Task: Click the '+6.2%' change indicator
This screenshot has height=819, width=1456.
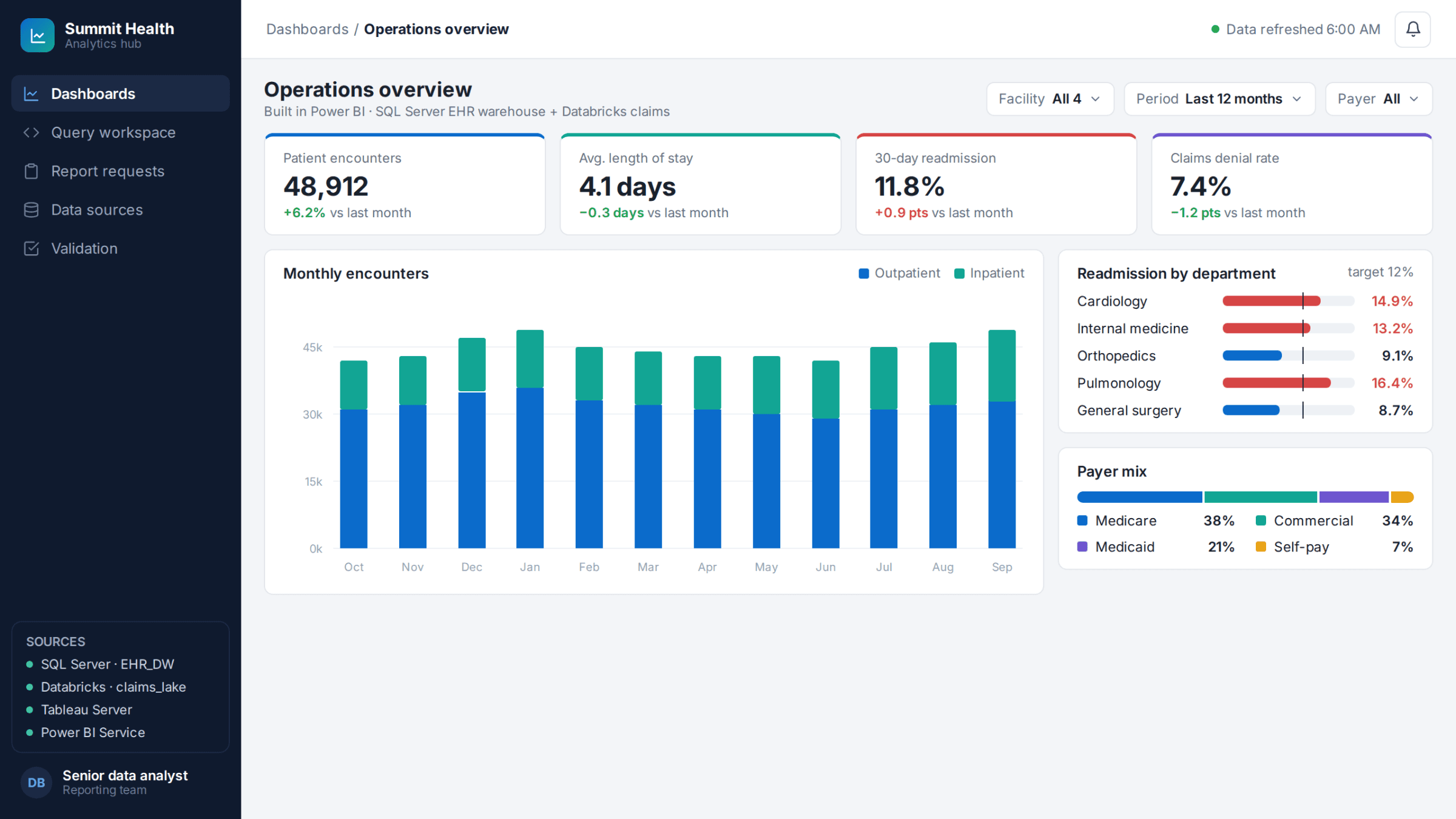Action: tap(304, 213)
